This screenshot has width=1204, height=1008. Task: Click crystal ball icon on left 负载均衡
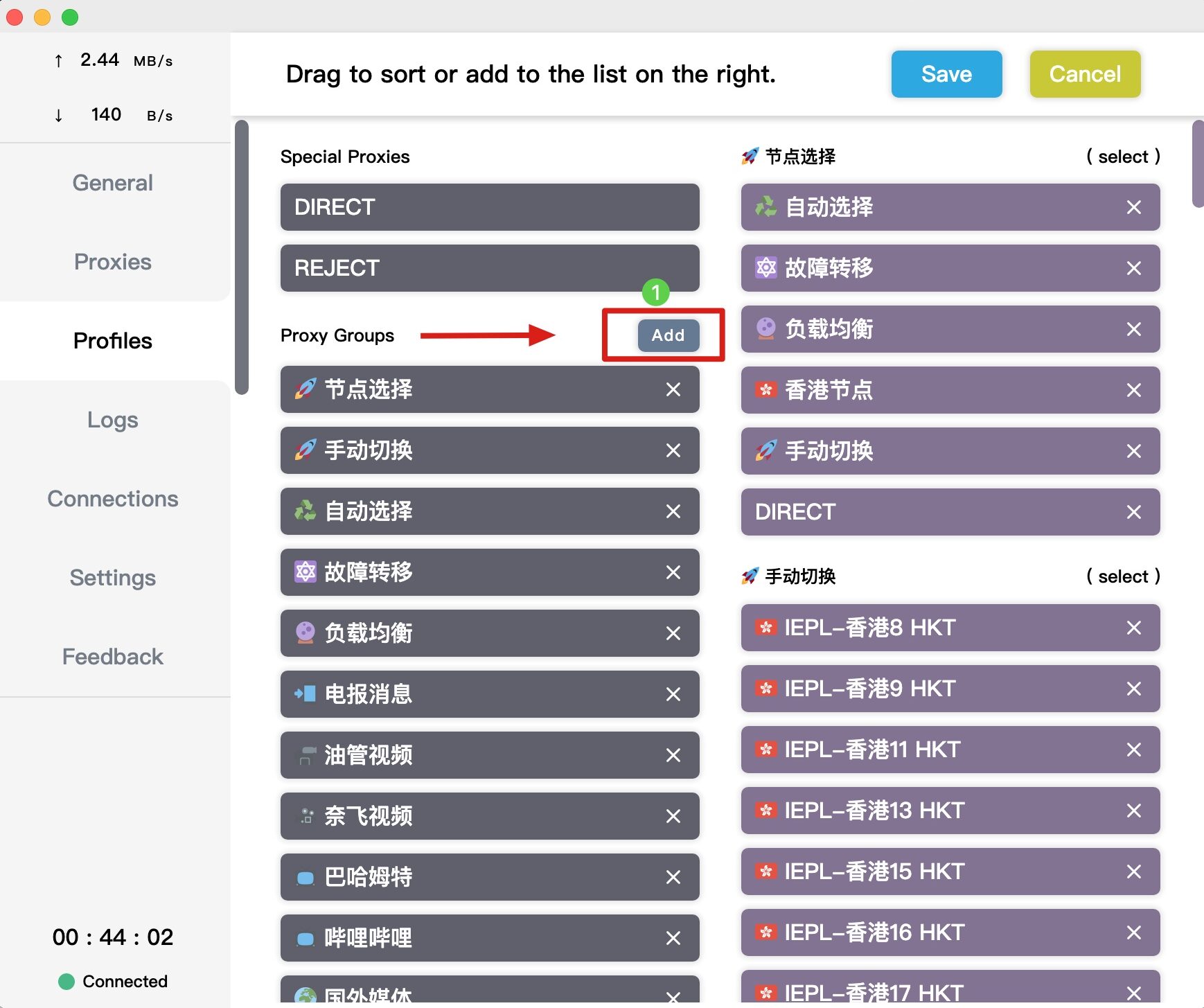point(306,633)
